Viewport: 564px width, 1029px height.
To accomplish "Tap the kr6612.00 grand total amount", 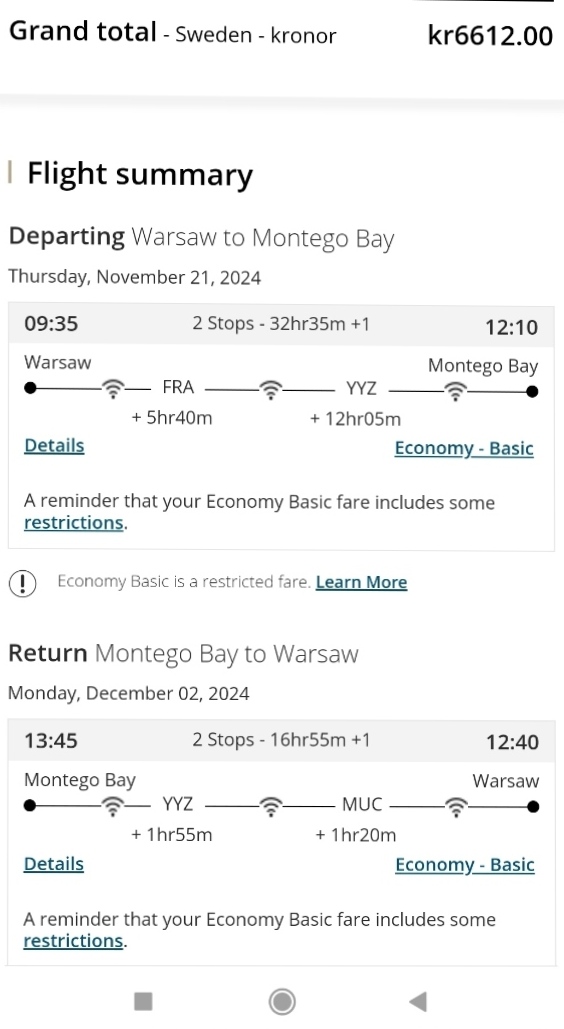I will point(490,35).
